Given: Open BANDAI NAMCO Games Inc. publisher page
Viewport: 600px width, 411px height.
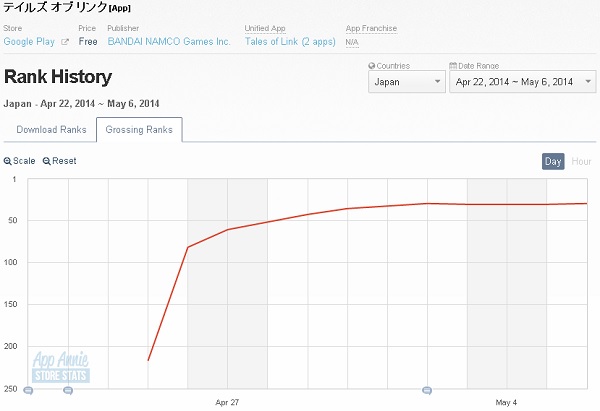Looking at the screenshot, I should pos(169,42).
